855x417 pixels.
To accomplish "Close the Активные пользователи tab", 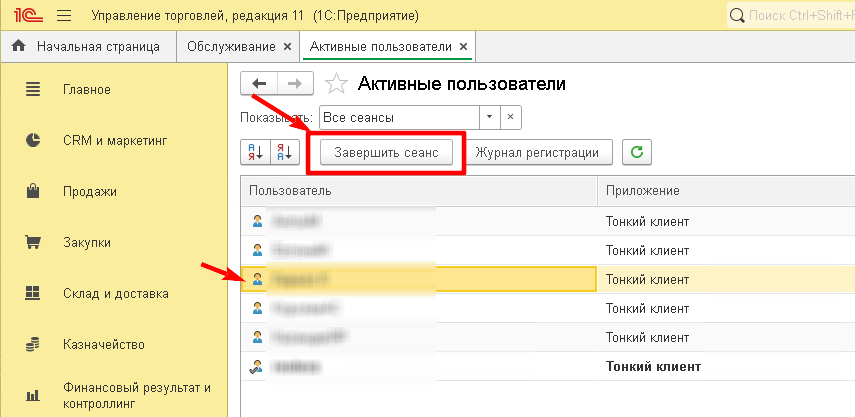I will pyautogui.click(x=463, y=47).
